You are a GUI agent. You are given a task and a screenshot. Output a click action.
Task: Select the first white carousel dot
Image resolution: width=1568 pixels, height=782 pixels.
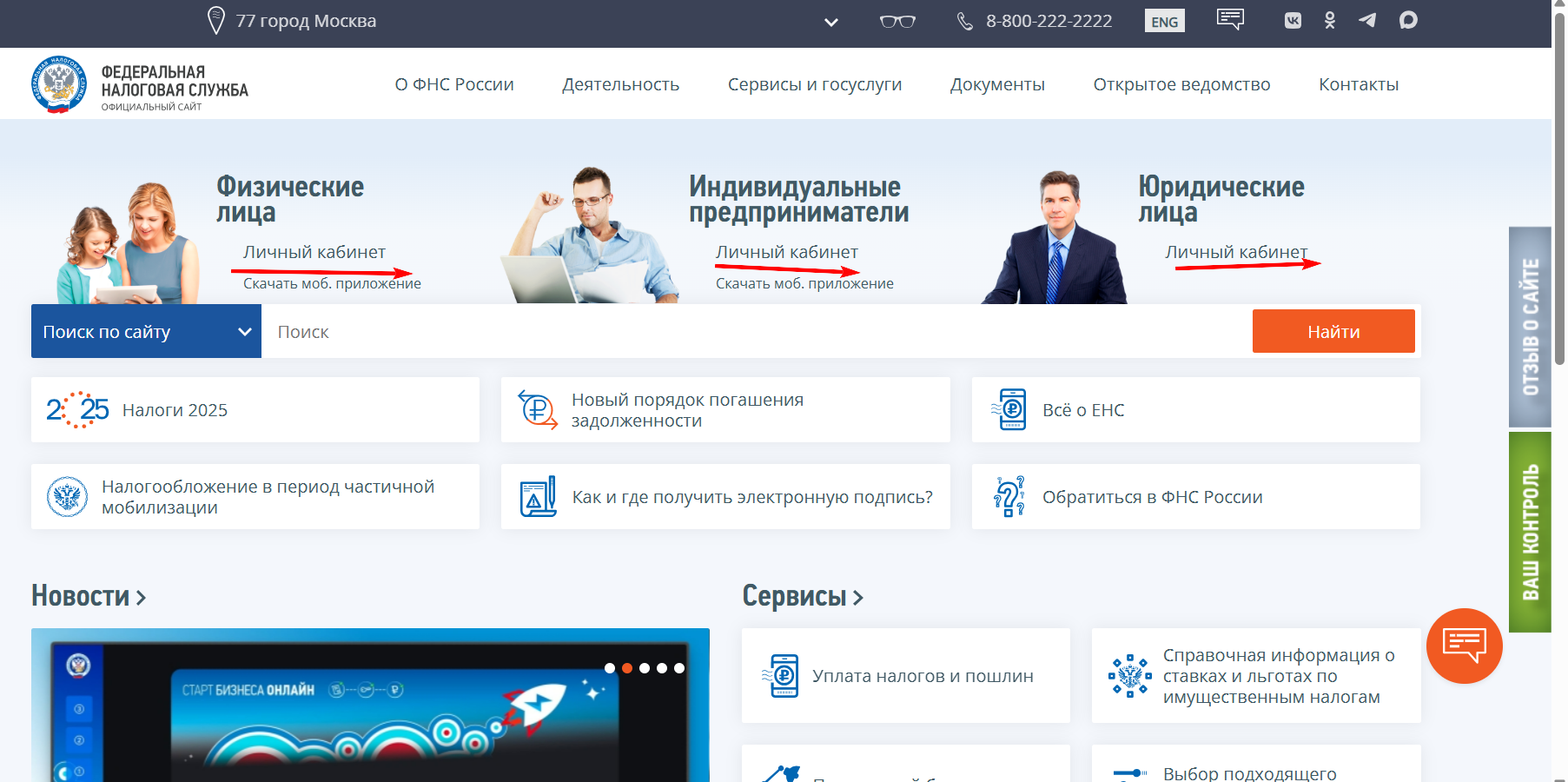pyautogui.click(x=610, y=668)
